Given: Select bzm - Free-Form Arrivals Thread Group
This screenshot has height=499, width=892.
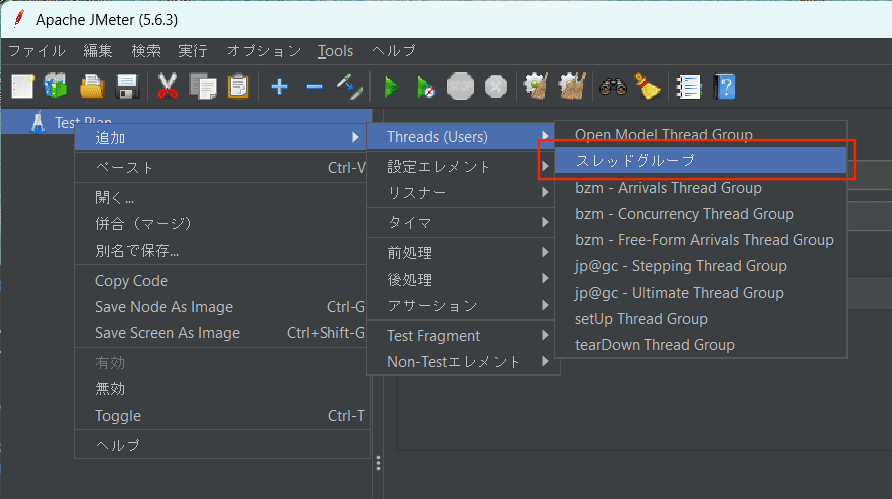Looking at the screenshot, I should 701,240.
